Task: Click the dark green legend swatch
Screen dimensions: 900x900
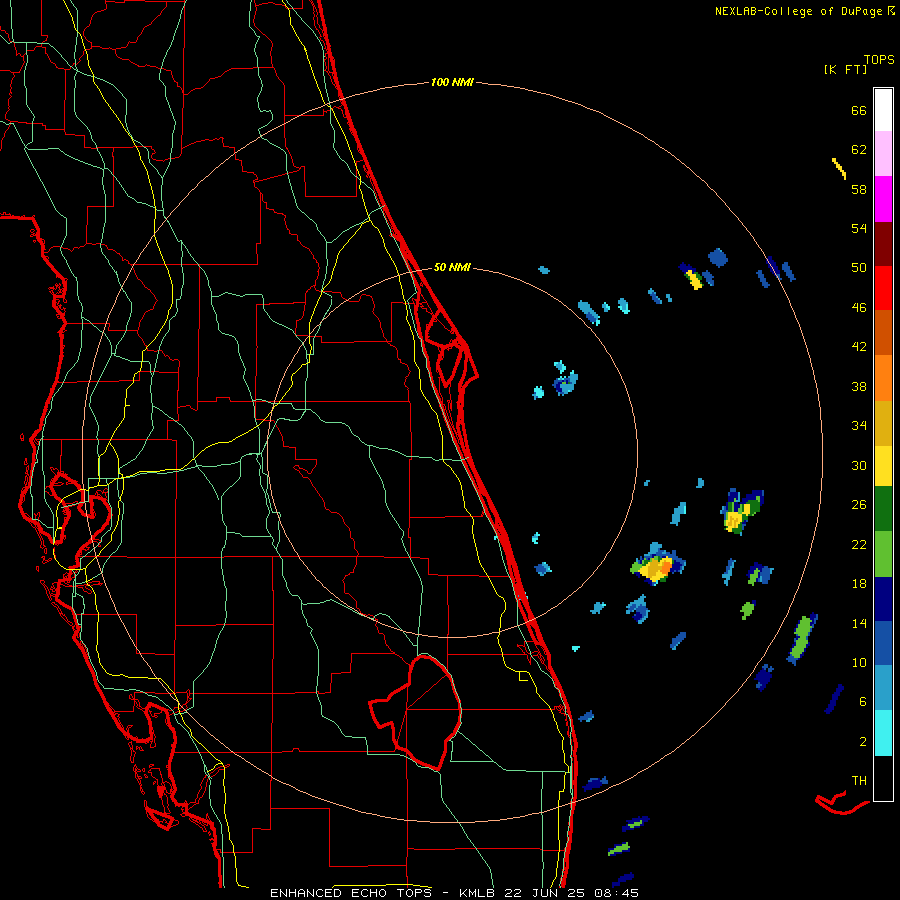Action: [x=883, y=509]
